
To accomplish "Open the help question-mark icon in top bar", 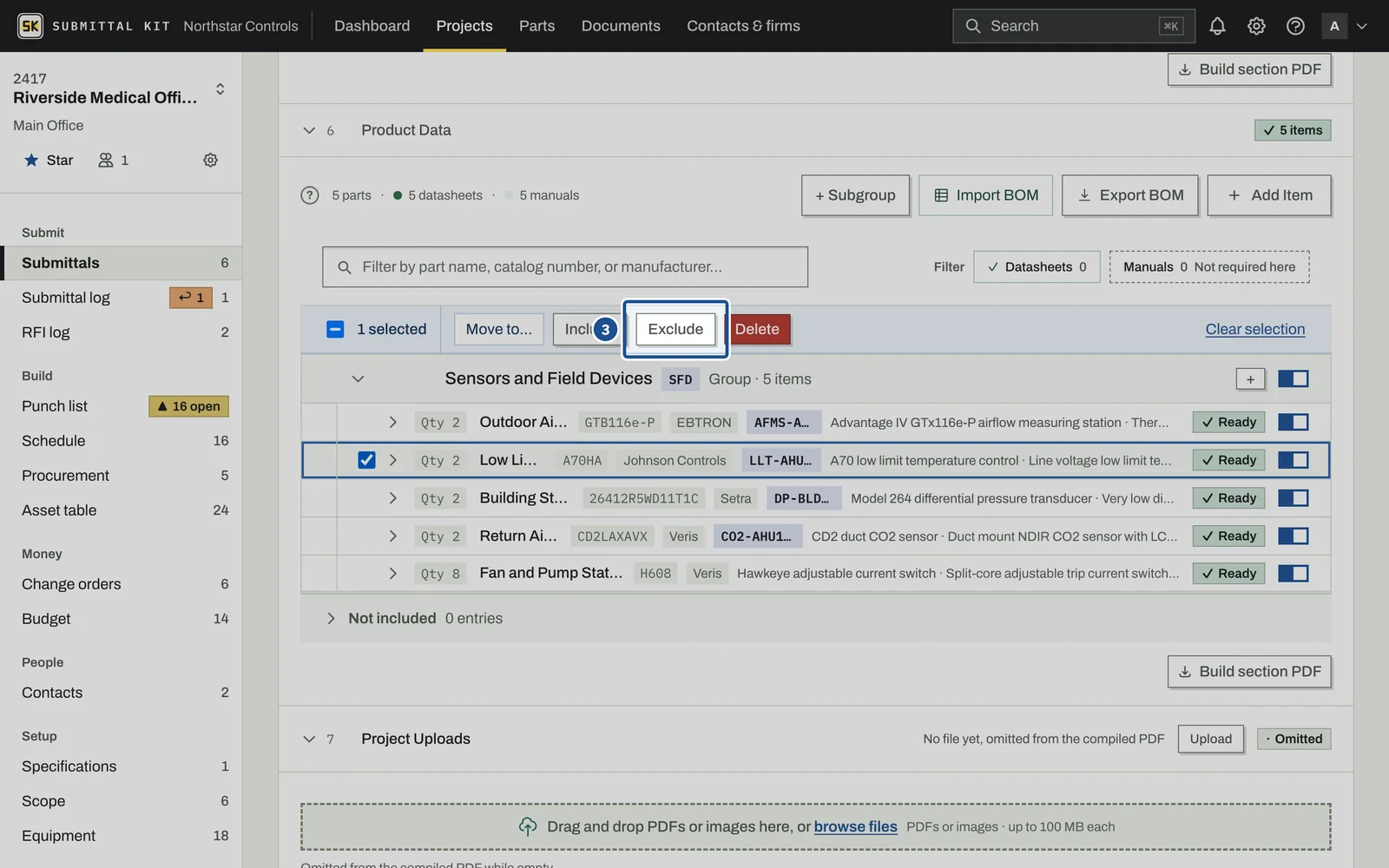I will click(1295, 26).
